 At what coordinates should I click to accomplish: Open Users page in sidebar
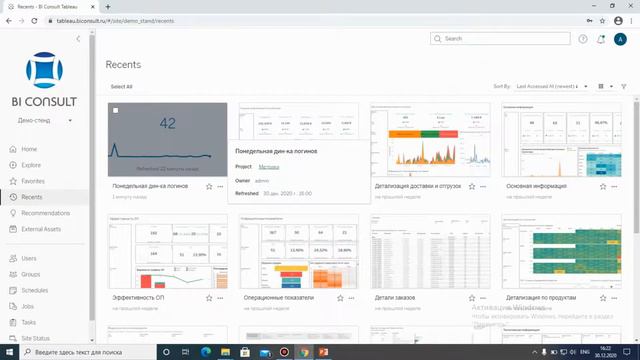[29, 258]
